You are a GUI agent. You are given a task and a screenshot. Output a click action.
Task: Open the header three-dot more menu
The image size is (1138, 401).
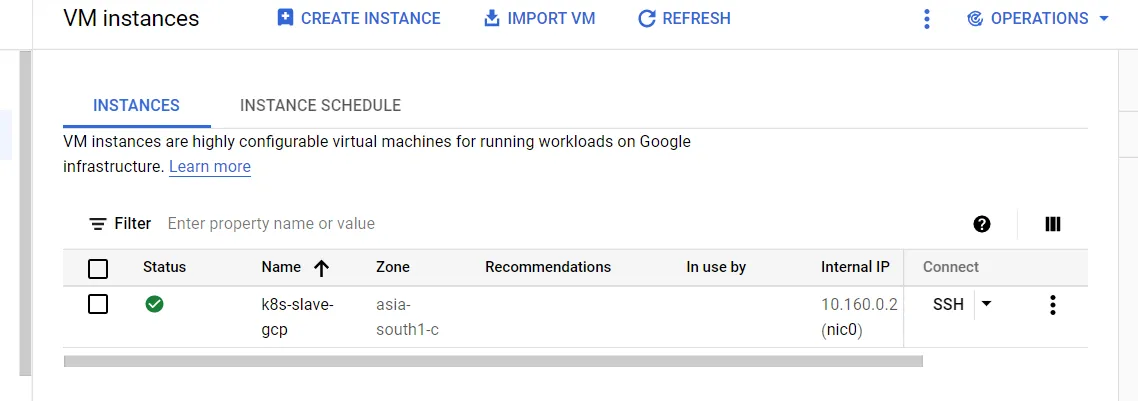(927, 18)
